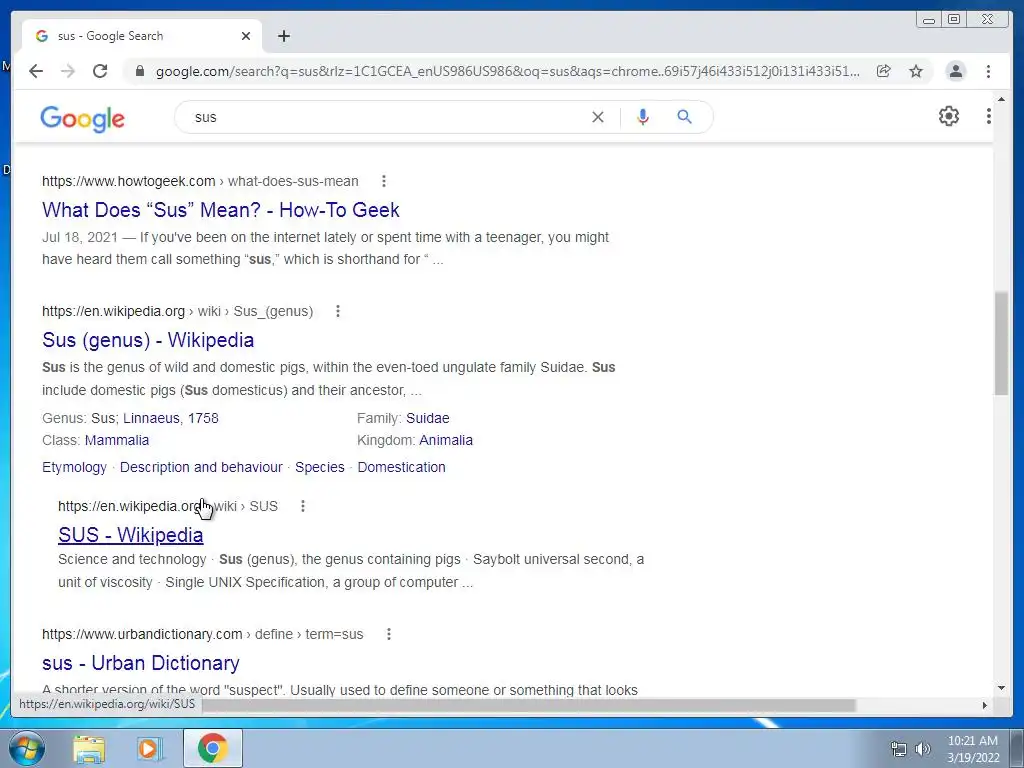Image resolution: width=1024 pixels, height=768 pixels.
Task: Open the Sus (genus) - Wikipedia result
Action: point(148,340)
